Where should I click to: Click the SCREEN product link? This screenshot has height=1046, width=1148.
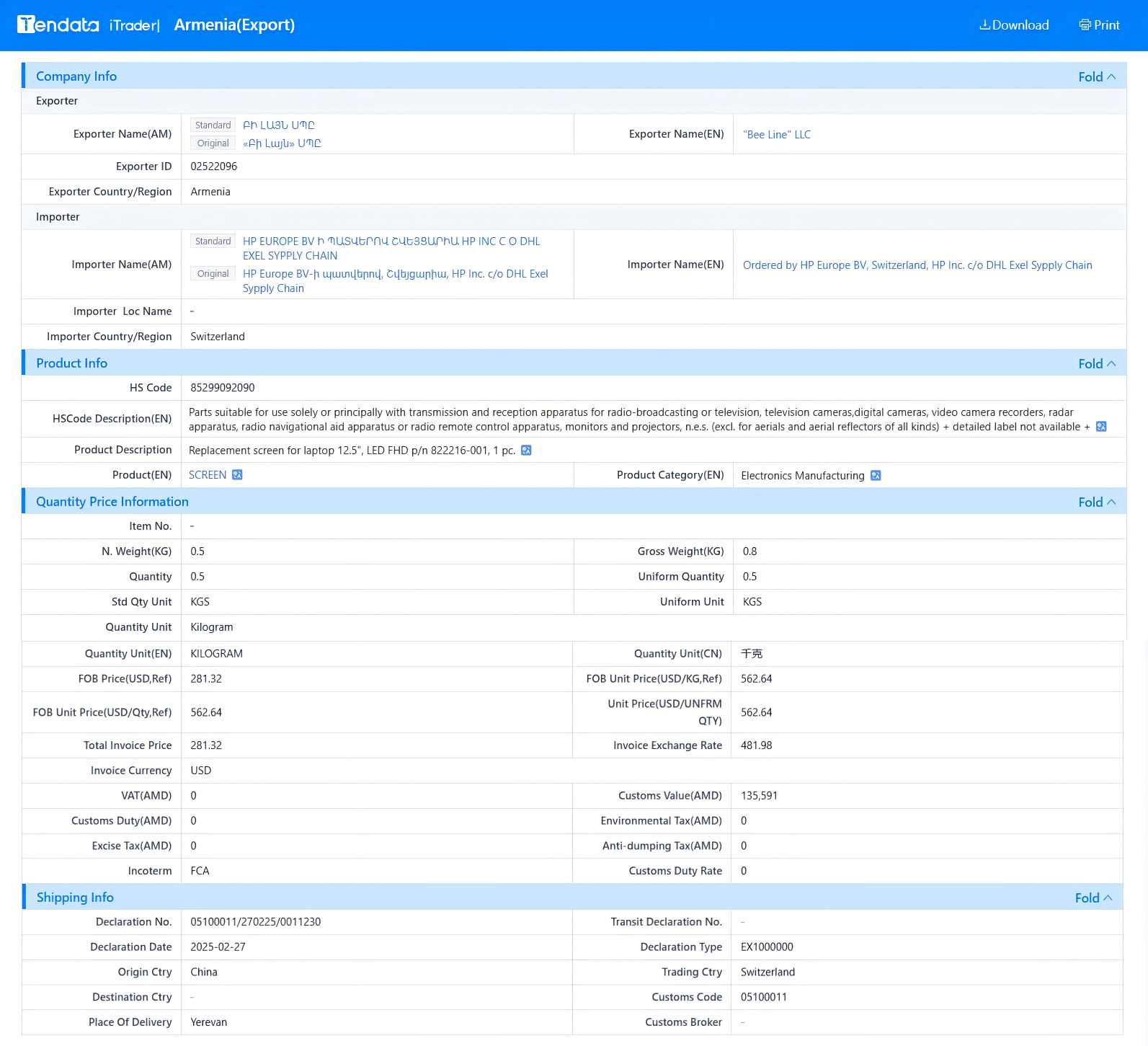(x=208, y=475)
